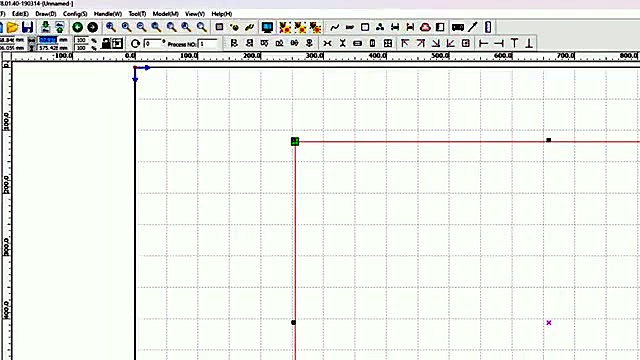Click the highlighted width value field
Image resolution: width=640 pixels, height=360 pixels.
(48, 40)
